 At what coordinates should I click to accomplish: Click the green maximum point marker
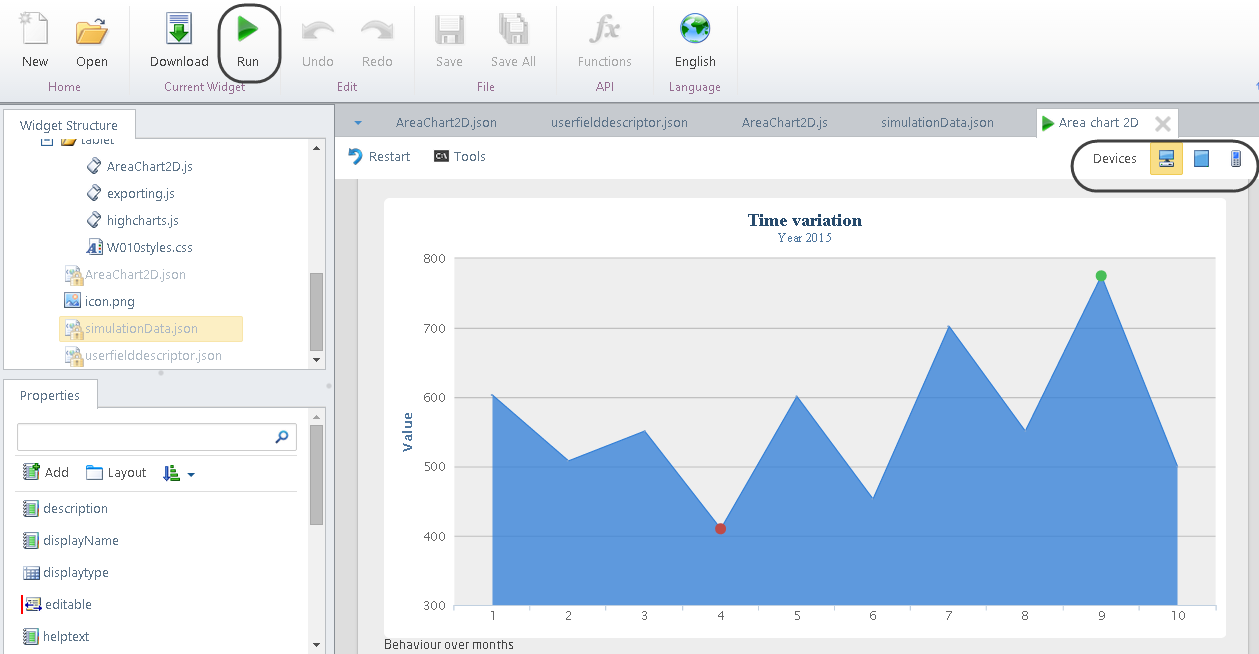coord(1101,276)
